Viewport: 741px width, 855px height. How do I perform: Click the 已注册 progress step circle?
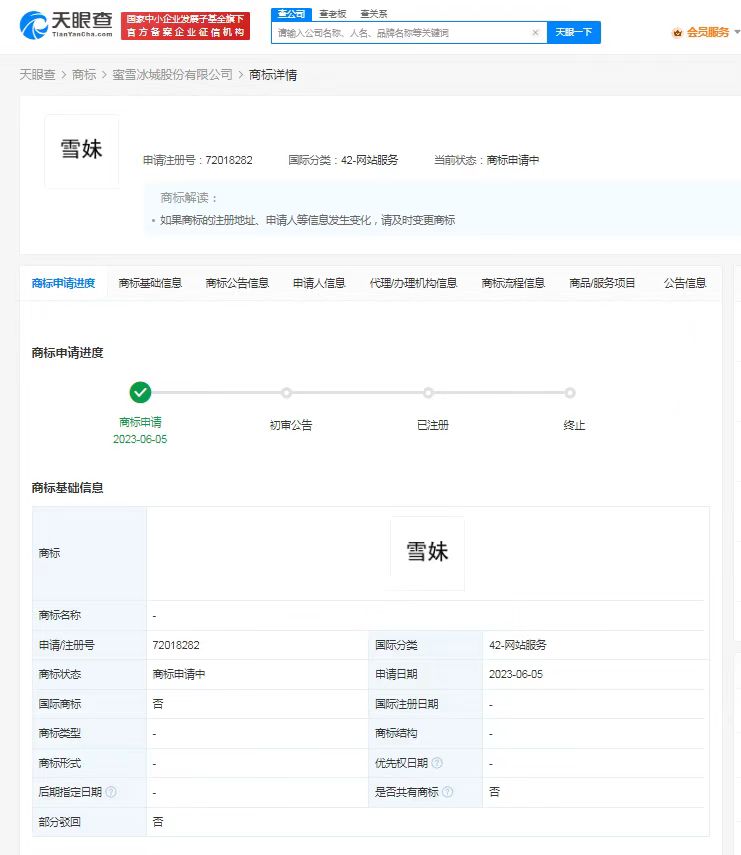(428, 393)
